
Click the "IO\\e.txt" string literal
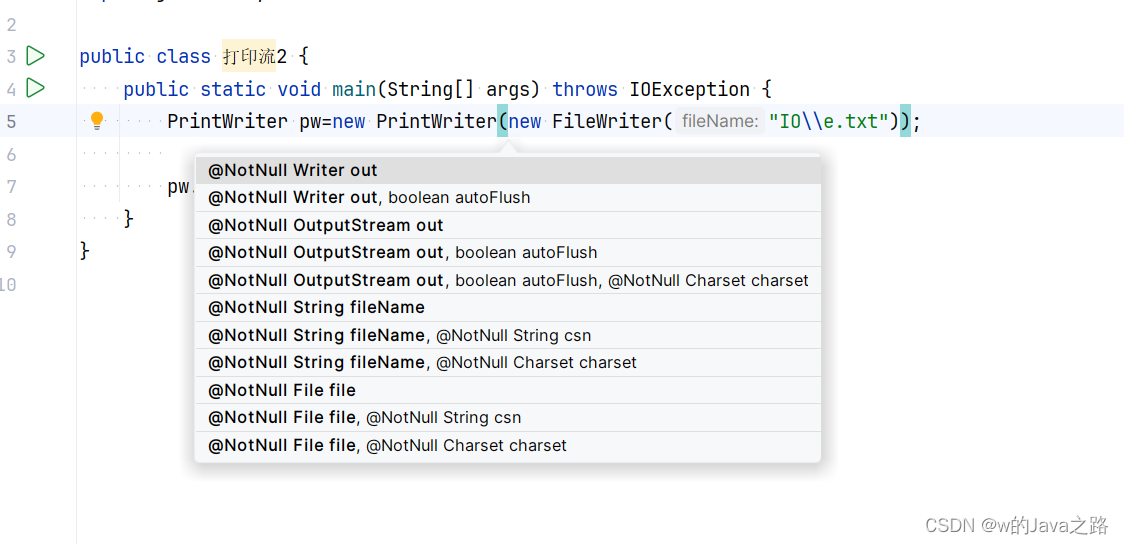click(828, 121)
